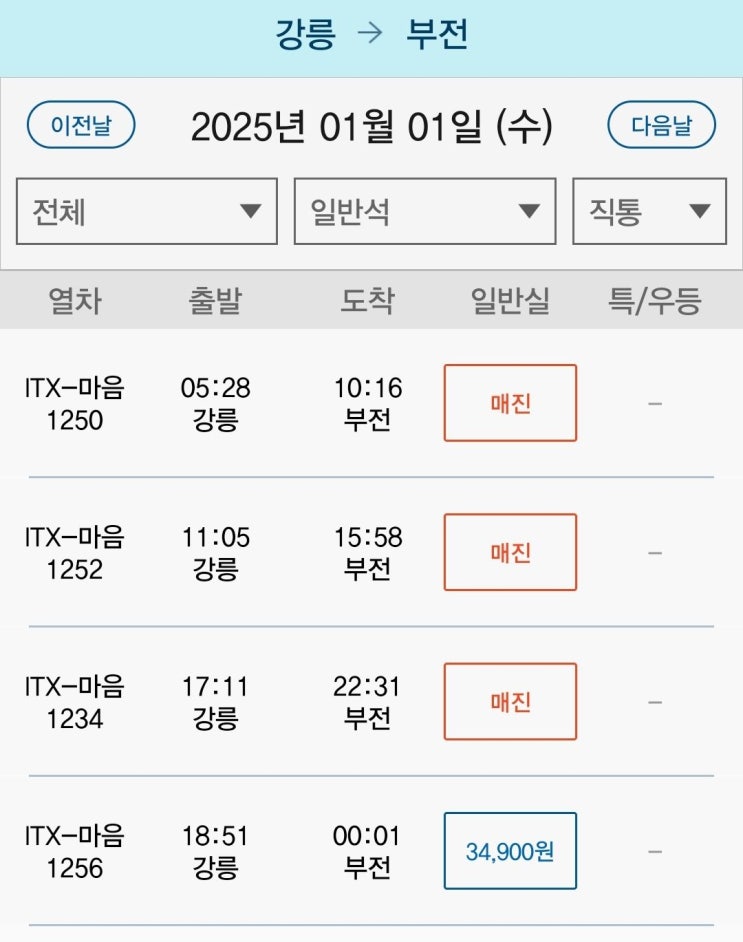Click the 열차 column header

tap(75, 300)
